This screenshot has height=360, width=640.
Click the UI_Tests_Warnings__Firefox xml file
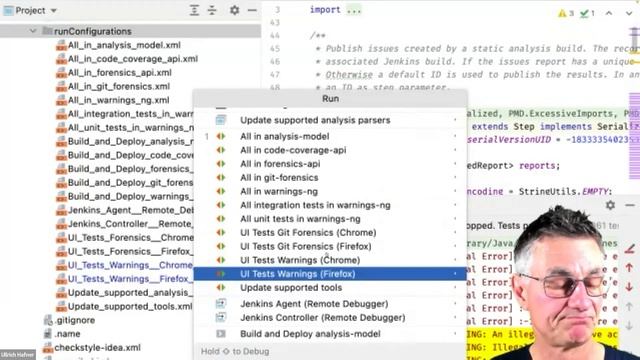(130, 279)
